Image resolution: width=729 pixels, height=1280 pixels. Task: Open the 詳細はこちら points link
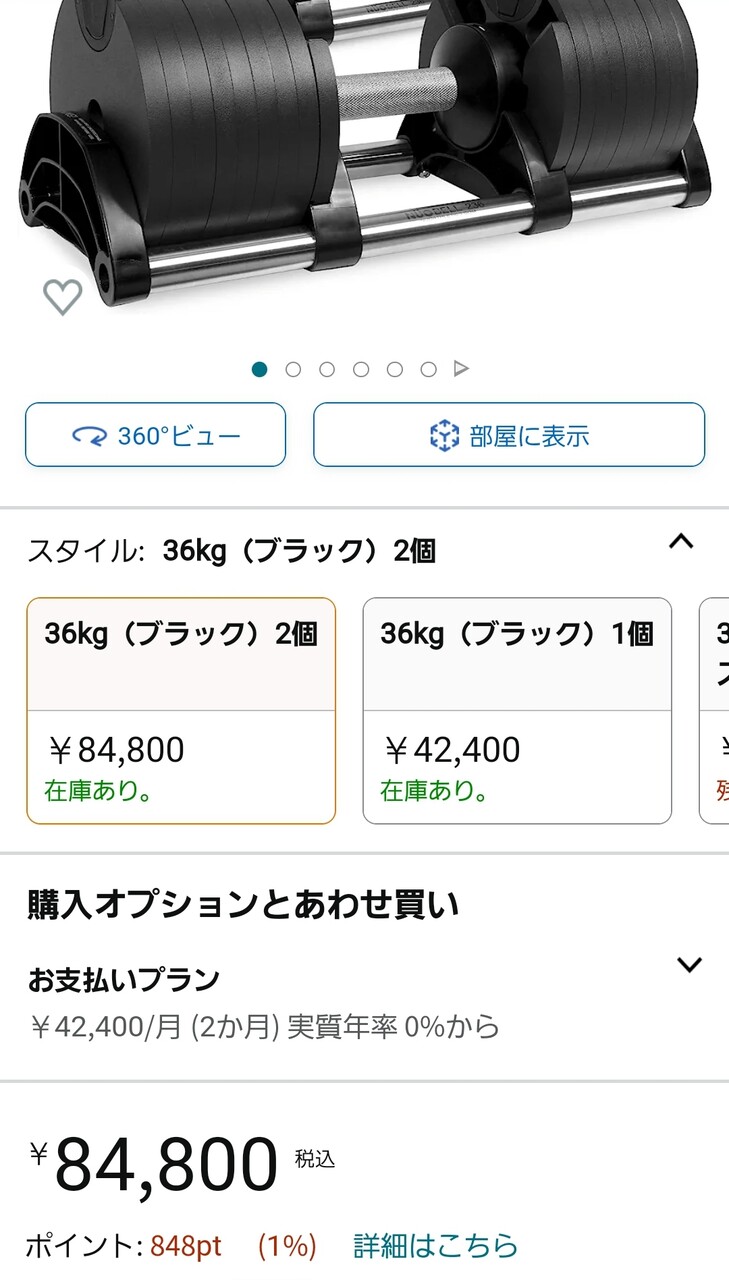click(436, 1246)
